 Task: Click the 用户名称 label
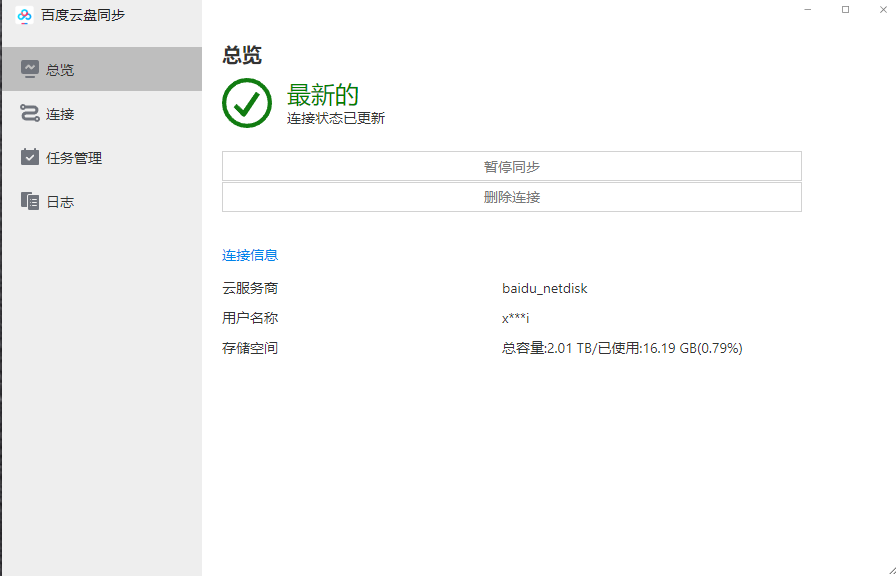(x=250, y=318)
